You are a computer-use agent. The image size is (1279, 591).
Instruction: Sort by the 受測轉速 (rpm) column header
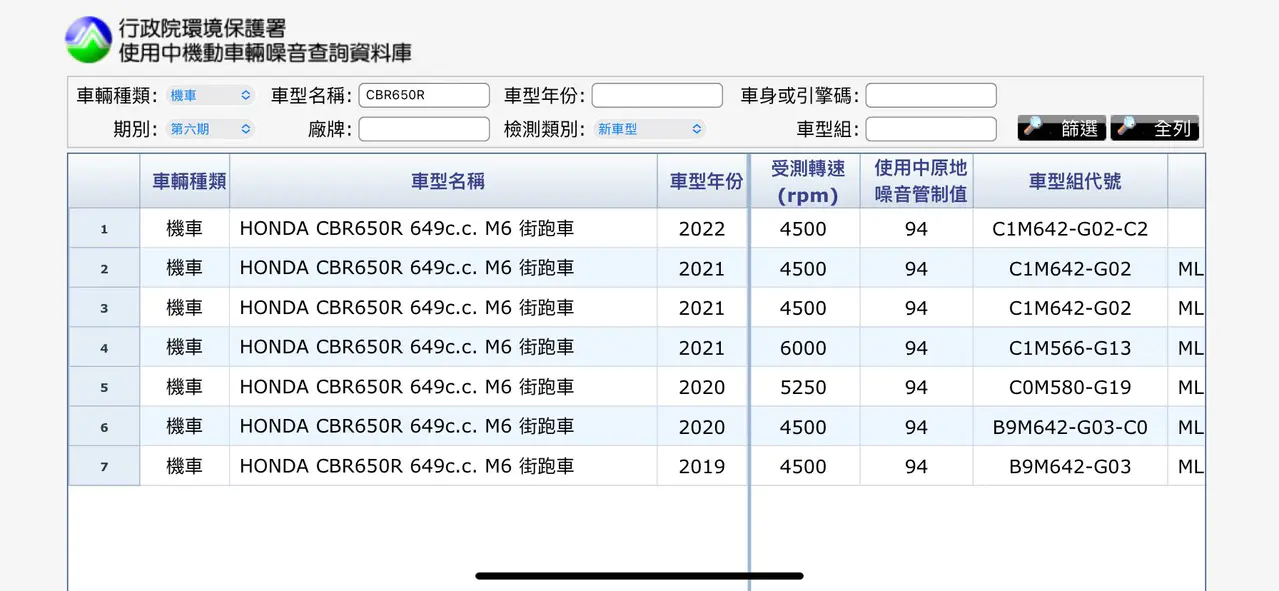[x=805, y=181]
